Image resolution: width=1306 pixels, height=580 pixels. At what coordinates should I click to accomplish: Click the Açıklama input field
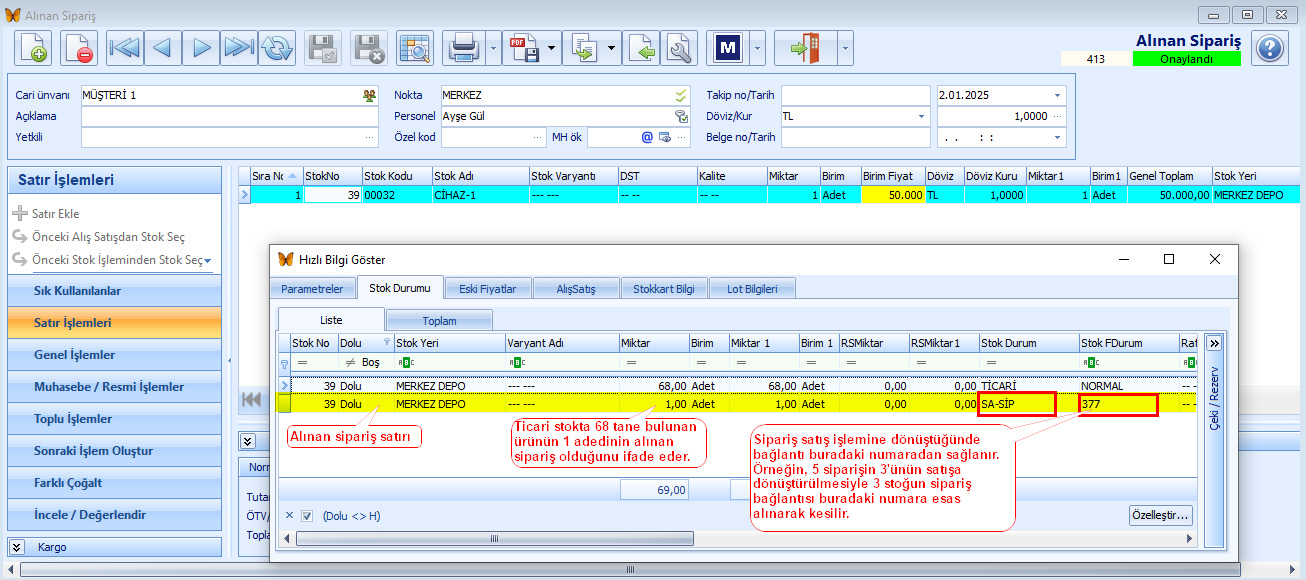point(229,116)
